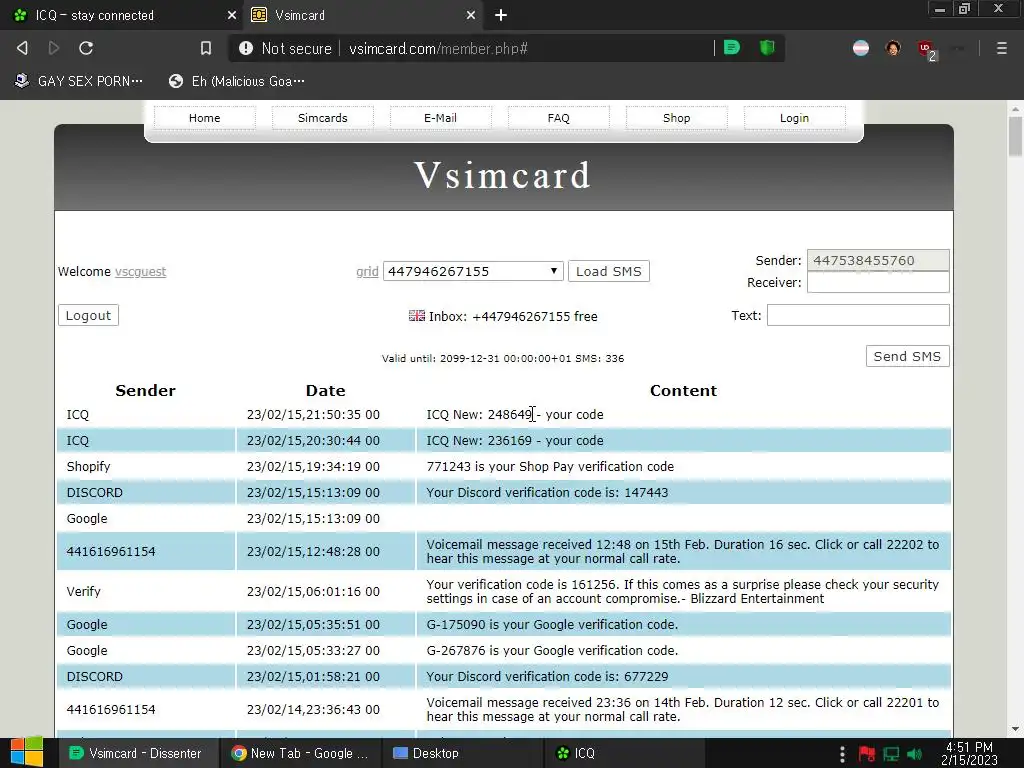1024x768 pixels.
Task: Open the E-Mail menu item
Action: pos(440,118)
